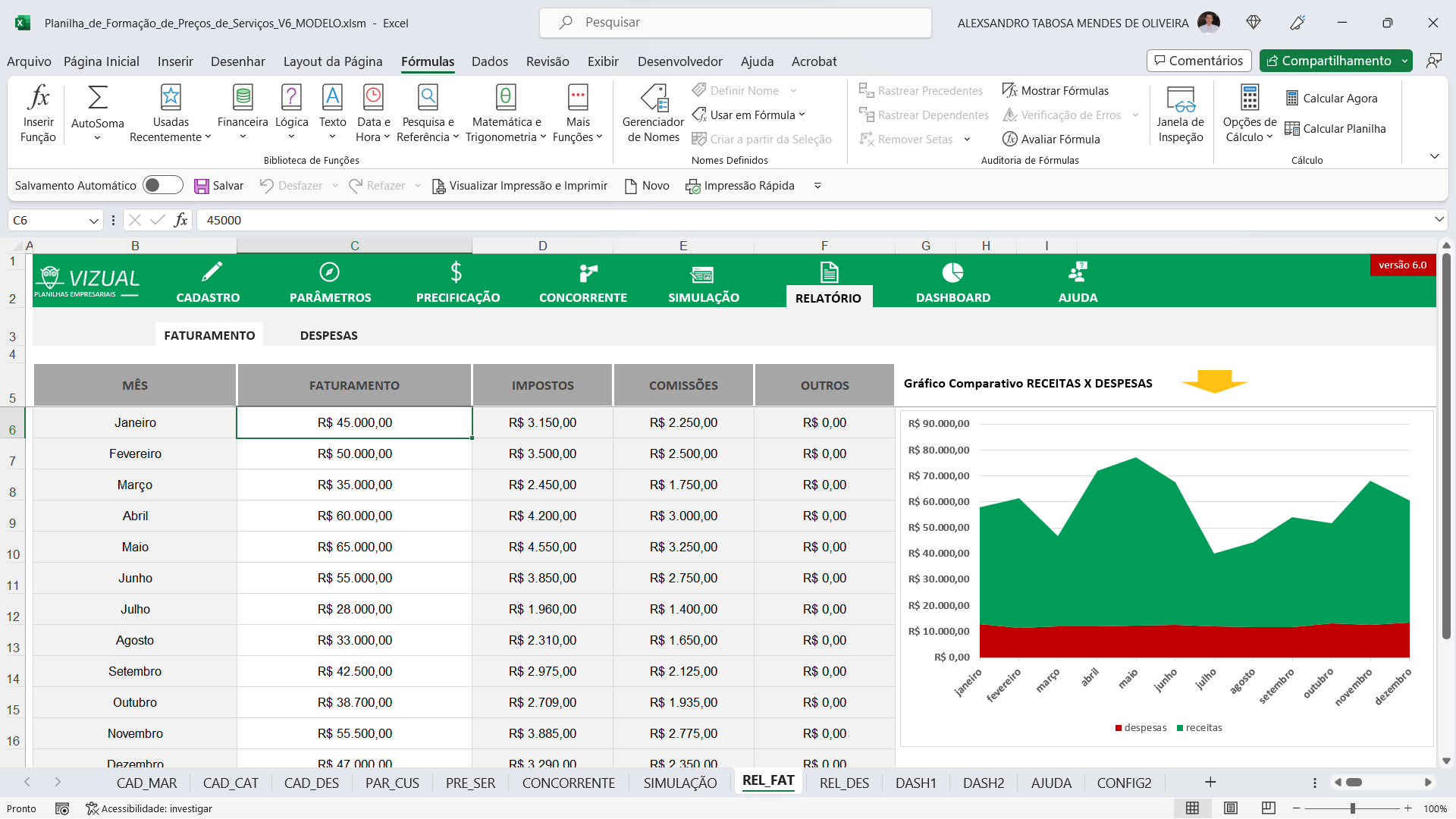
Task: Click Calcular Planilha
Action: [1335, 129]
